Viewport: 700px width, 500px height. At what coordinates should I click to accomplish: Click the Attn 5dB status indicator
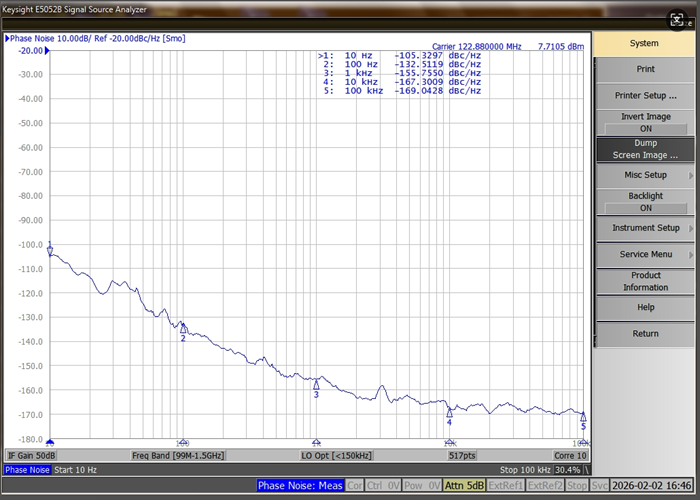pos(464,486)
